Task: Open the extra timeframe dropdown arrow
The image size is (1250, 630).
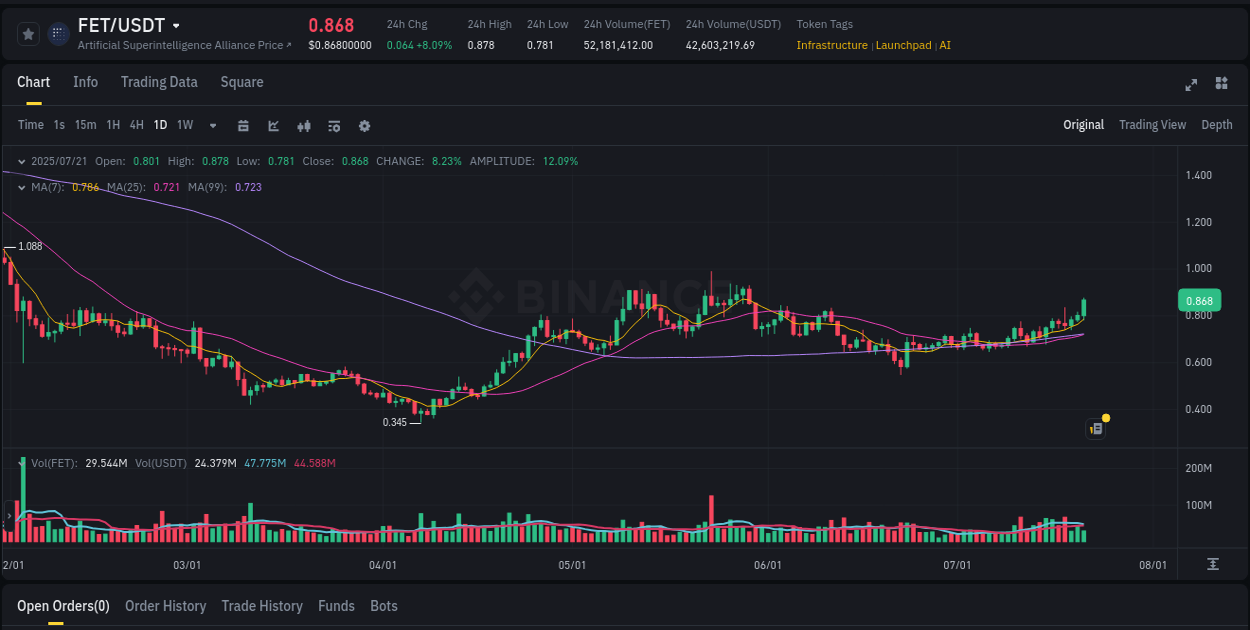Action: (211, 125)
